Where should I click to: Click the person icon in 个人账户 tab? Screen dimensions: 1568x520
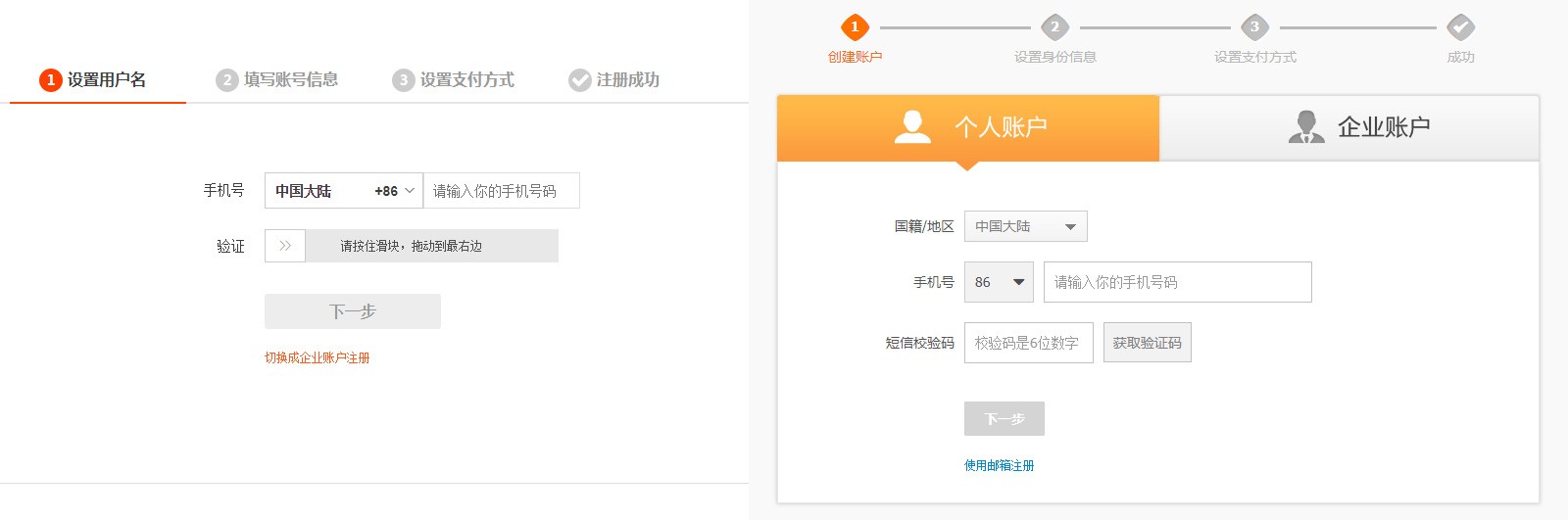[x=912, y=127]
